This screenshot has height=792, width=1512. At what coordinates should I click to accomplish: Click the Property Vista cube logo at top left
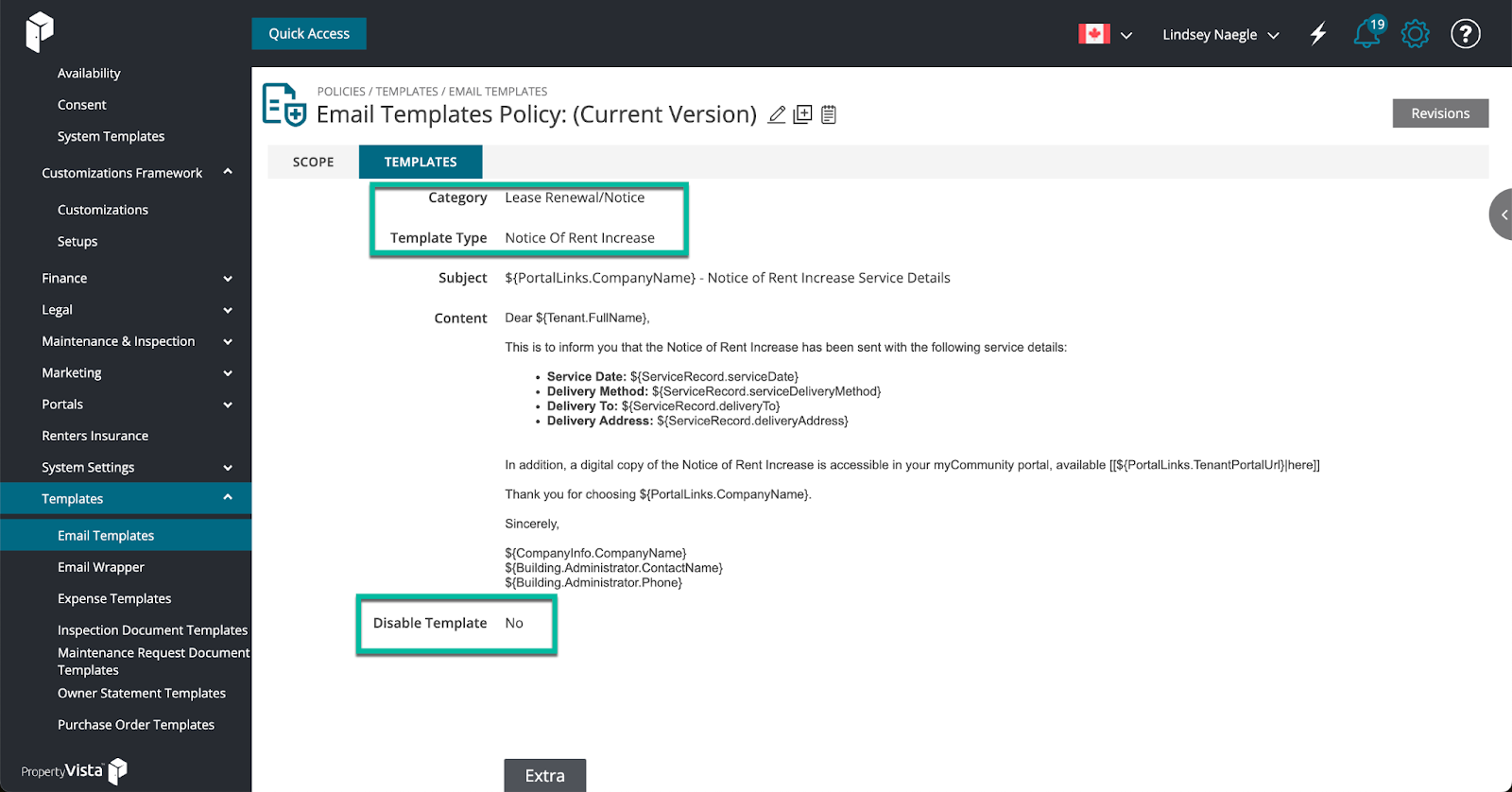pos(40,31)
